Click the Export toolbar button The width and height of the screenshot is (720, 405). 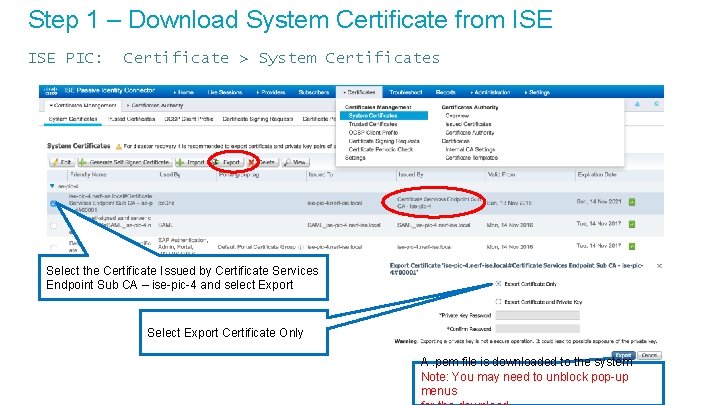click(227, 162)
